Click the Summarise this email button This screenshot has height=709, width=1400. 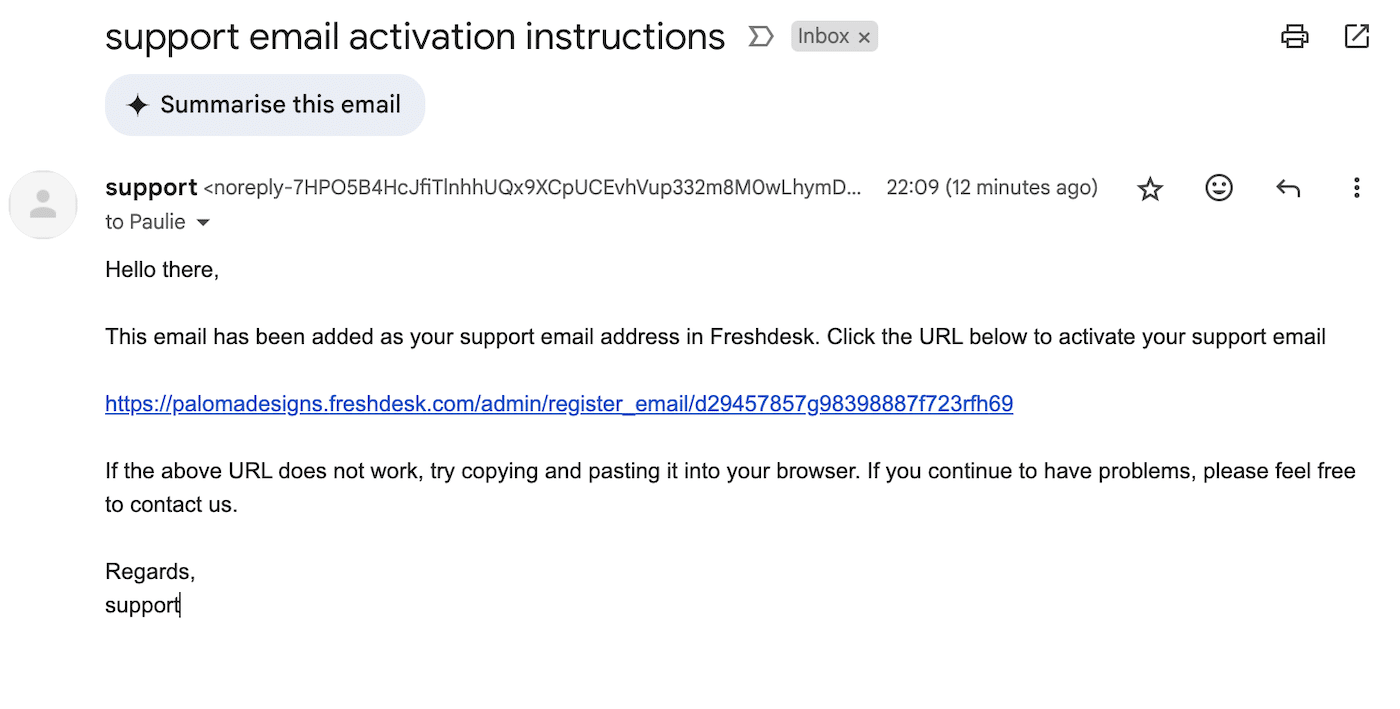pyautogui.click(x=265, y=104)
